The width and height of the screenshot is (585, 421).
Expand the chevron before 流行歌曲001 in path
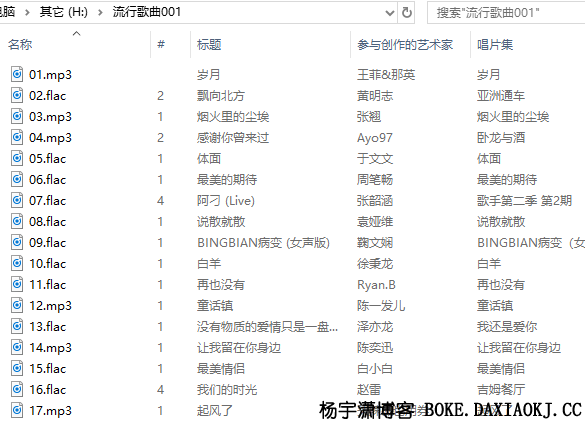(x=100, y=13)
